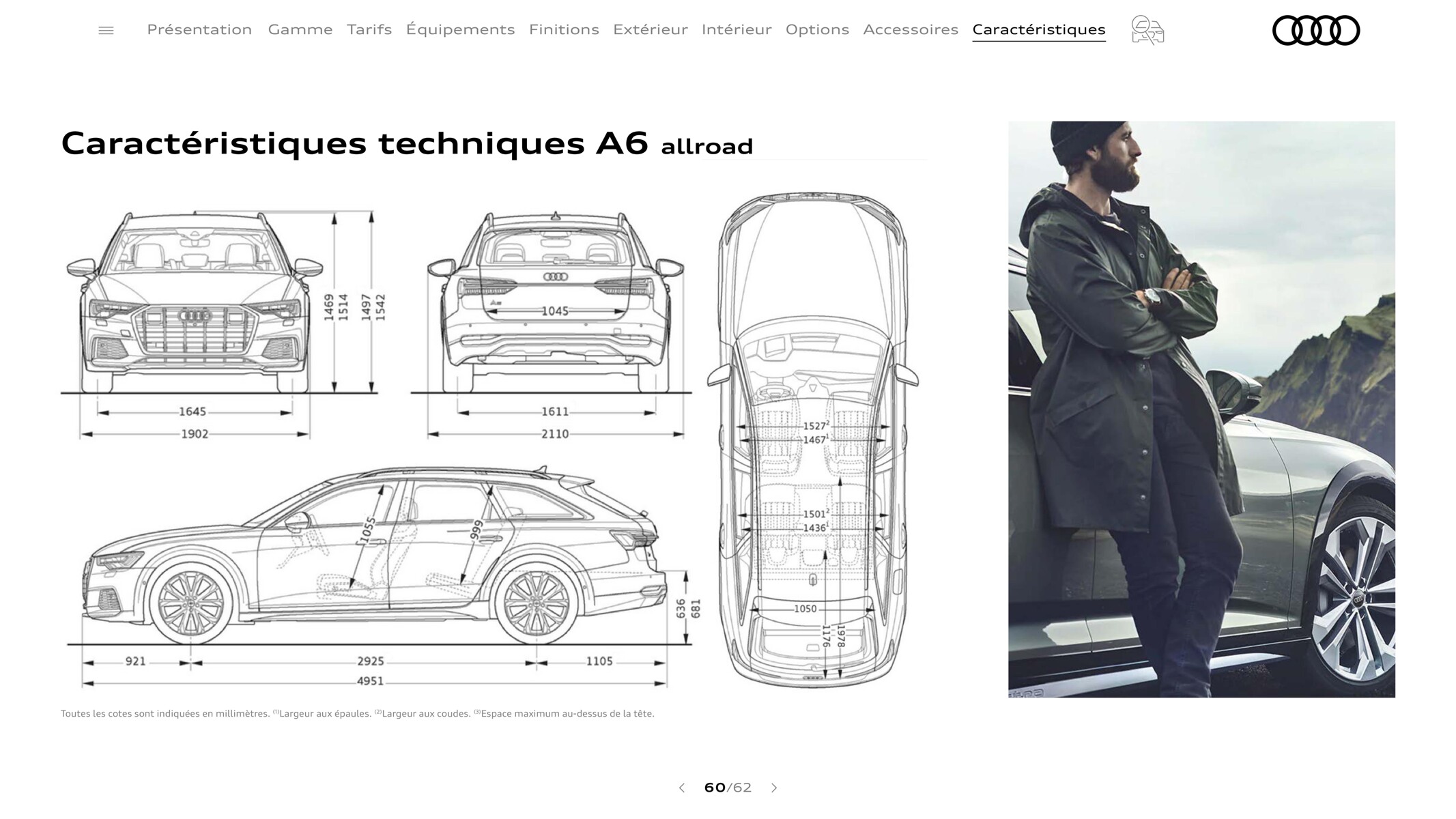Click the front shoulder width 1467
Image resolution: width=1456 pixels, height=819 pixels.
coord(816,440)
